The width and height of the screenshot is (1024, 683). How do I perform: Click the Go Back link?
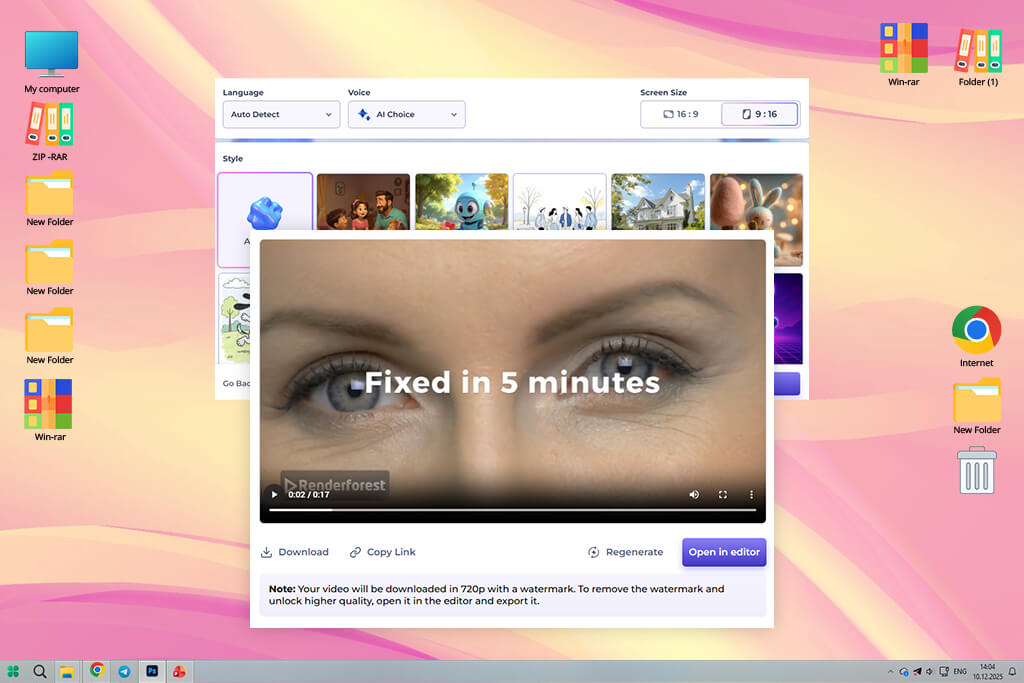[x=236, y=383]
